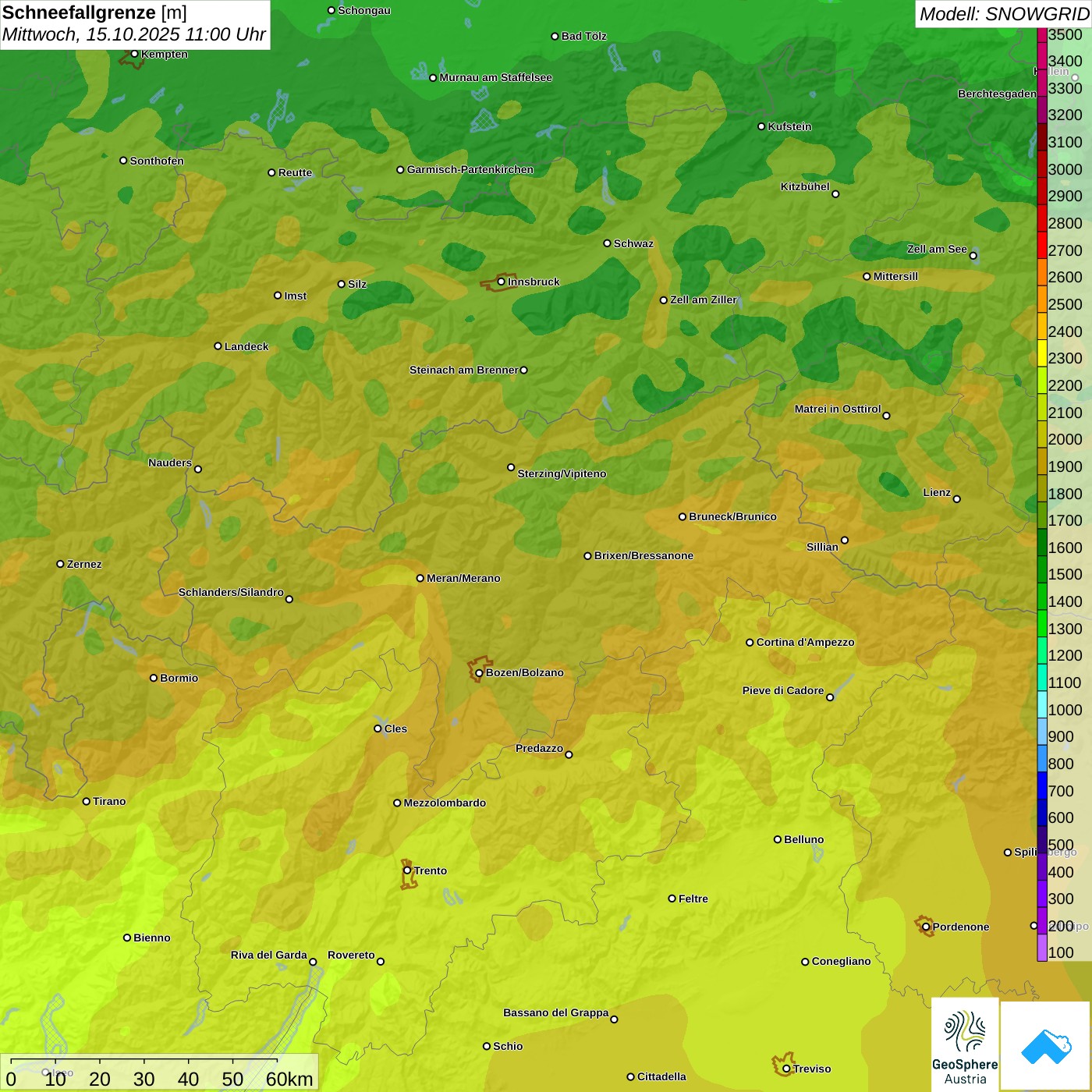This screenshot has height=1092, width=1092.
Task: Select the Bozen/Bolzano marker dot
Action: coord(479,672)
